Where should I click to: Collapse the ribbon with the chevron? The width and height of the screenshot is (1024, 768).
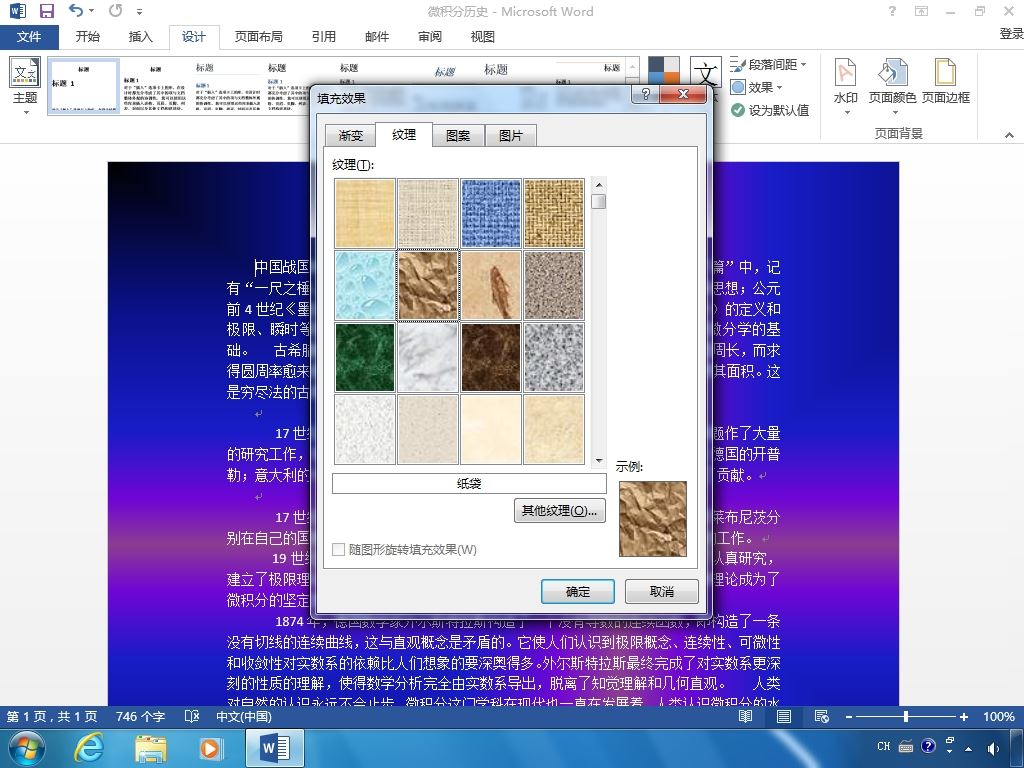[1009, 135]
